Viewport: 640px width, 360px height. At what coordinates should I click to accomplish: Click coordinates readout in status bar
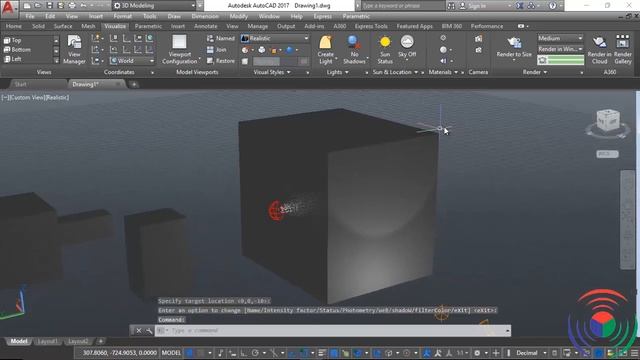click(120, 353)
